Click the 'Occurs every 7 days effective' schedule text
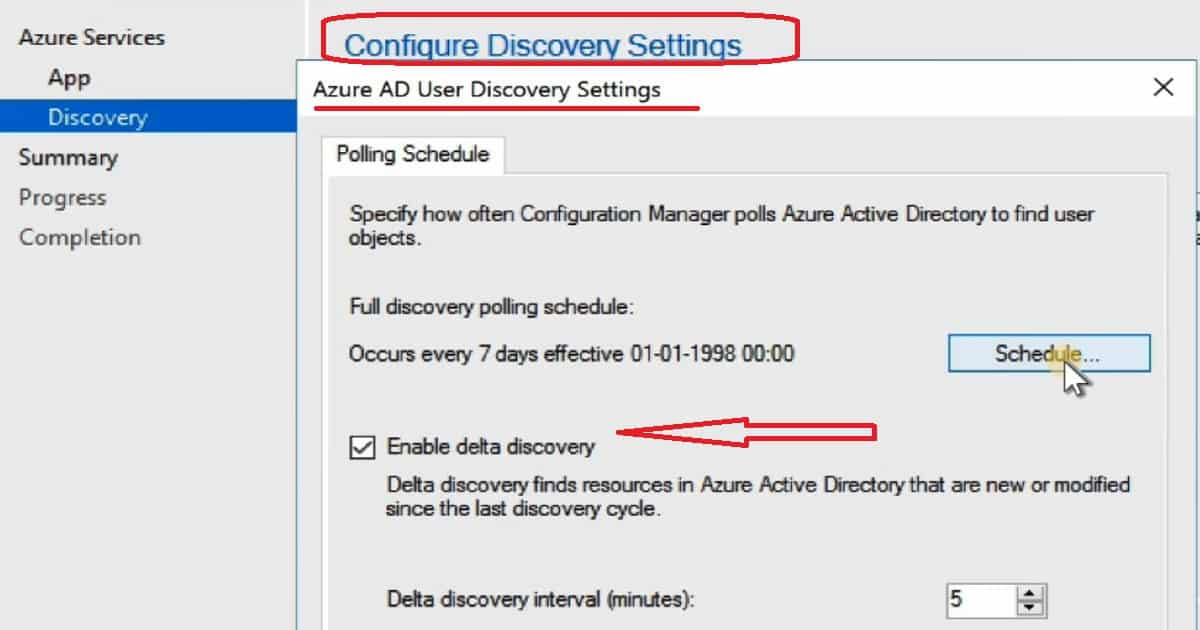Screen dimensions: 1200x630 pyautogui.click(x=572, y=353)
